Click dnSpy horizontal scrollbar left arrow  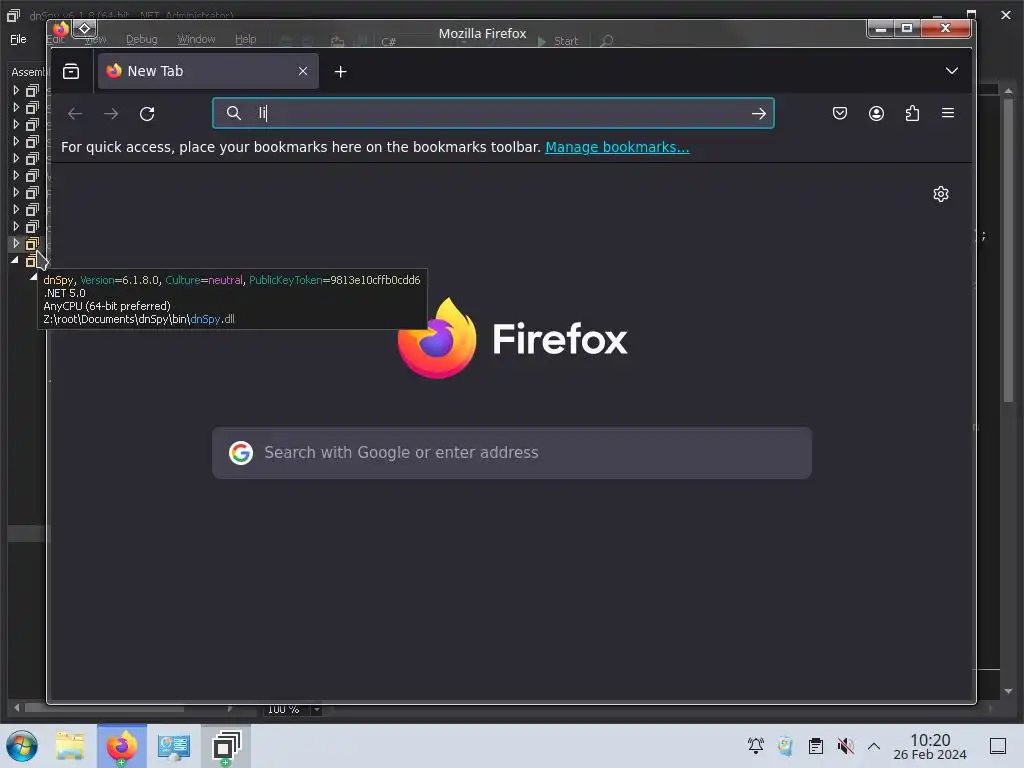point(16,708)
